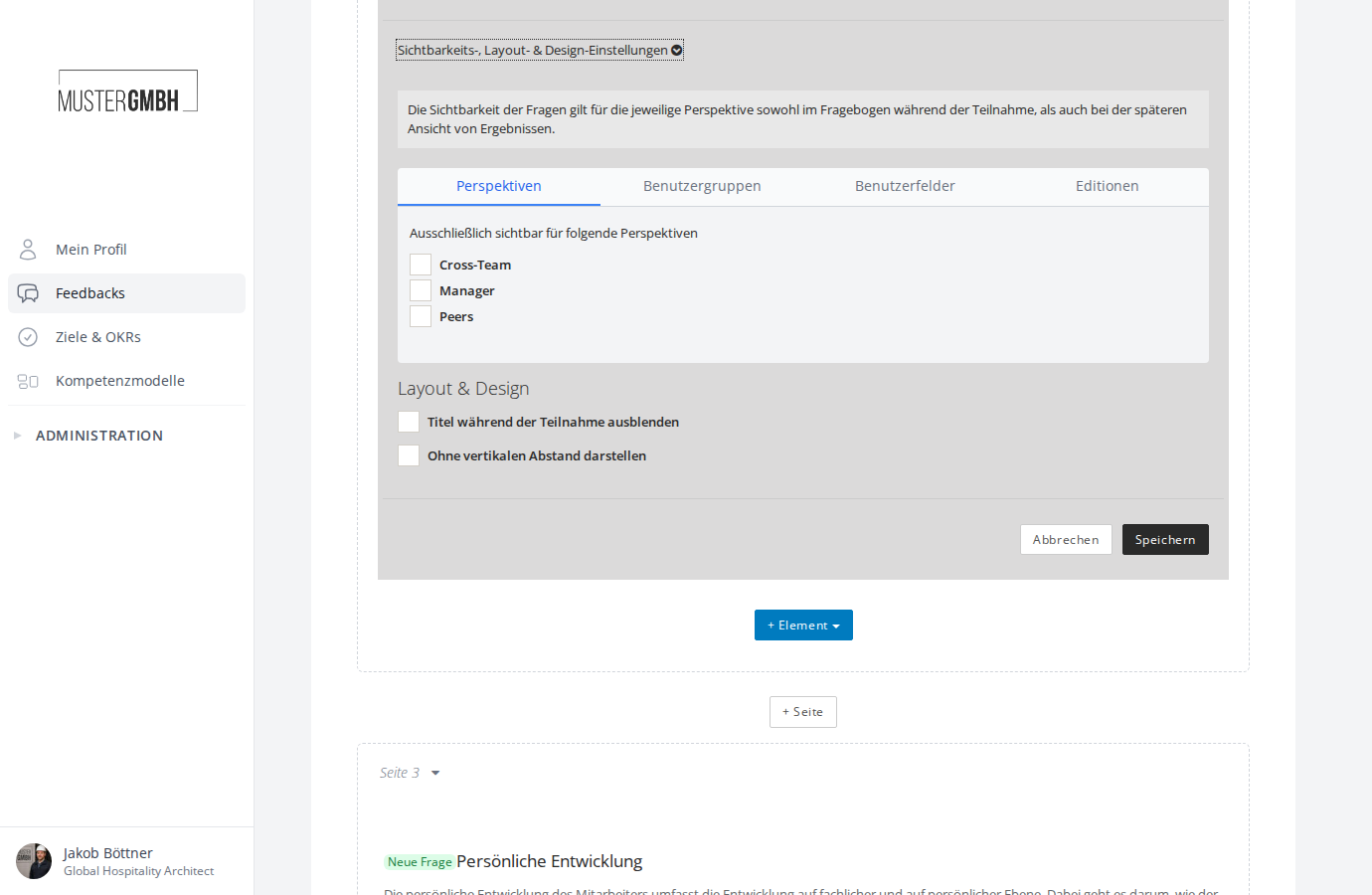Screen dimensions: 1372x895
Task: Click the + Seite button
Action: tap(803, 712)
